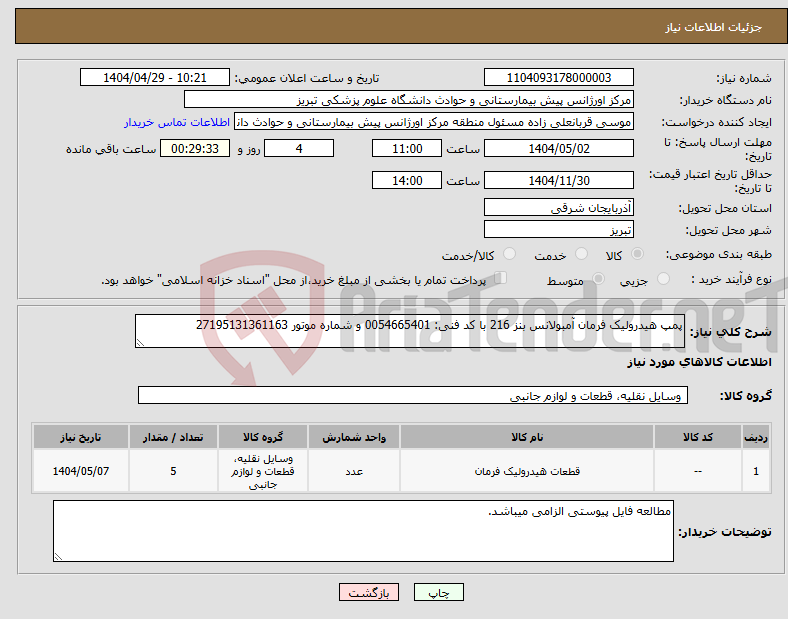Click the remaining days field showing 4
This screenshot has height=619, width=788.
[299, 149]
